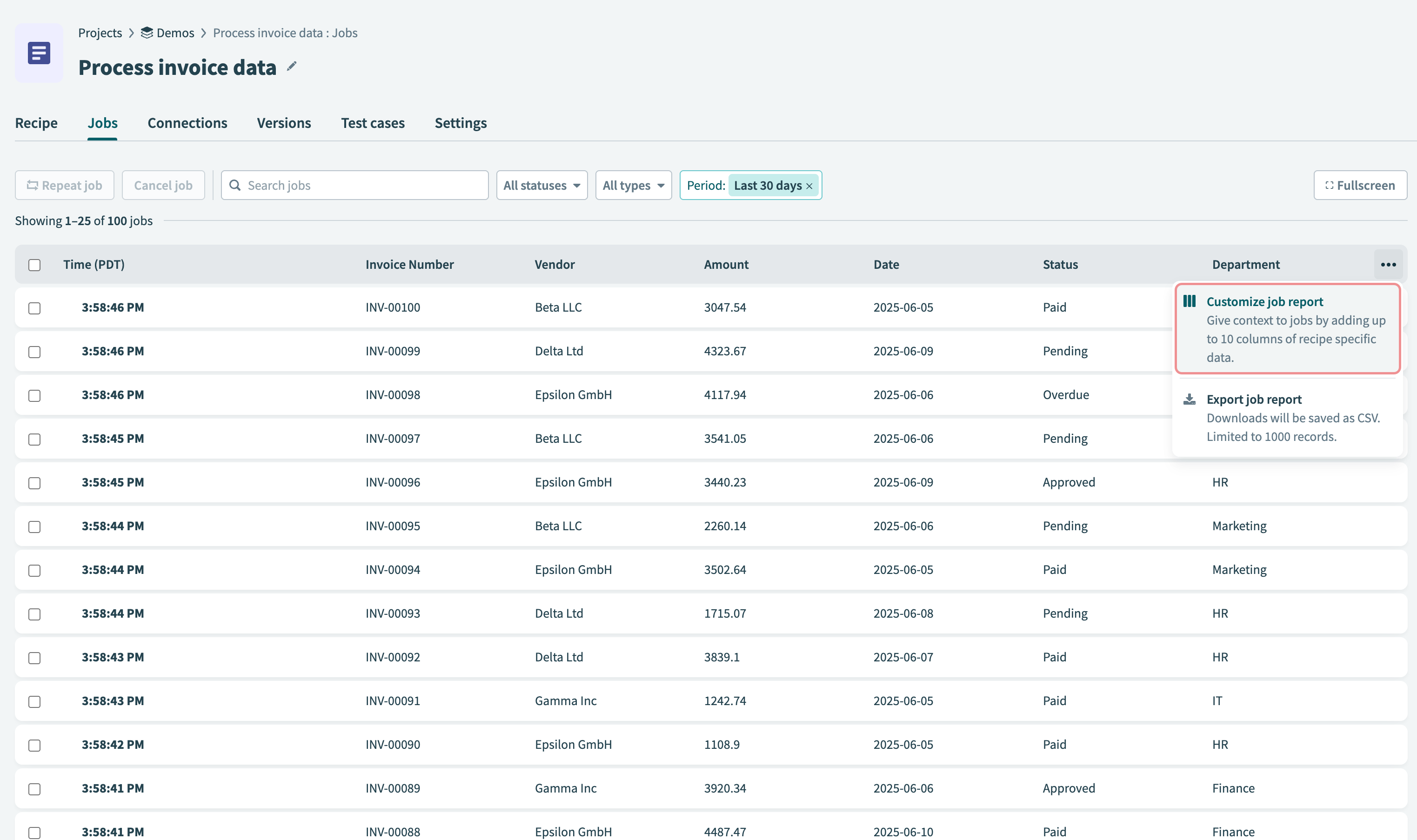Open the three-dots column options menu
This screenshot has height=840, width=1417.
(x=1388, y=264)
